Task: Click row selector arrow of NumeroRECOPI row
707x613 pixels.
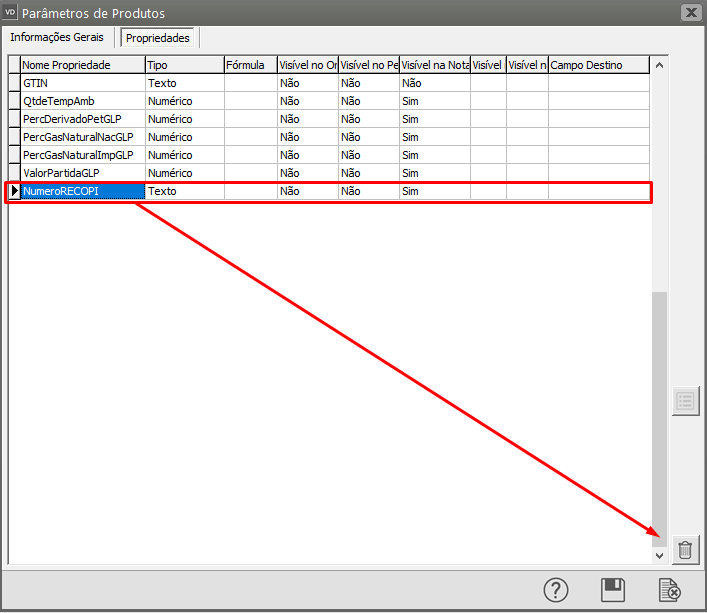Action: 14,191
